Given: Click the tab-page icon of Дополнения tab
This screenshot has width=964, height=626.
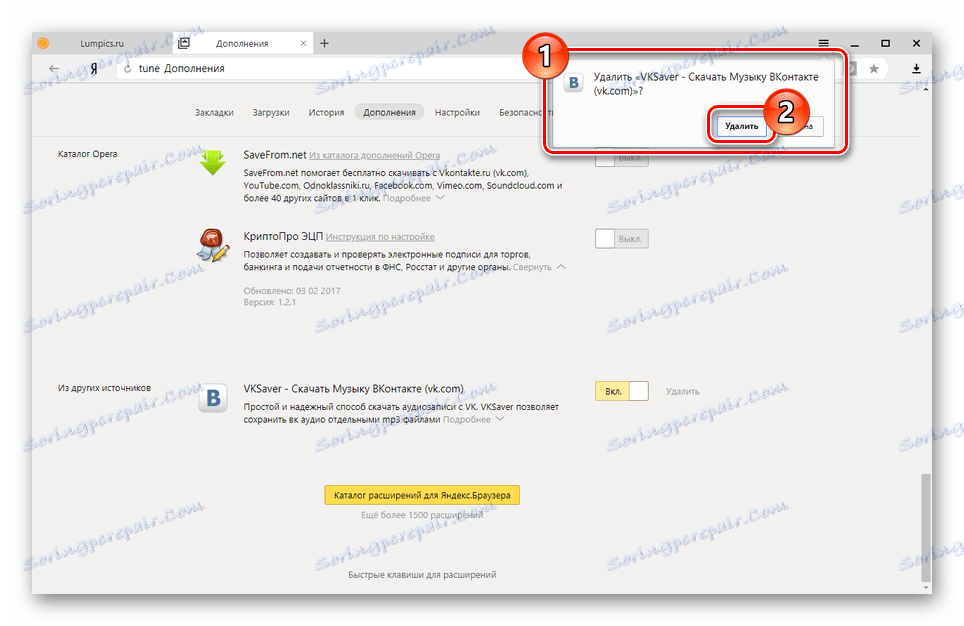Looking at the screenshot, I should (184, 42).
